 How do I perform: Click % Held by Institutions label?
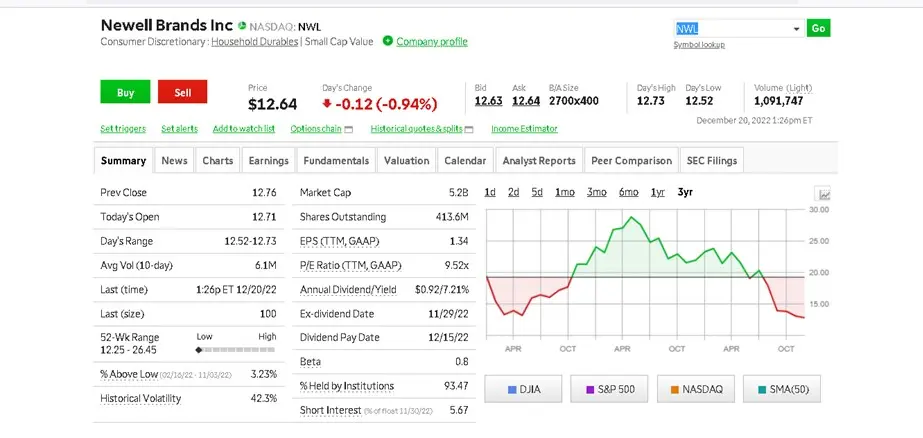[347, 386]
